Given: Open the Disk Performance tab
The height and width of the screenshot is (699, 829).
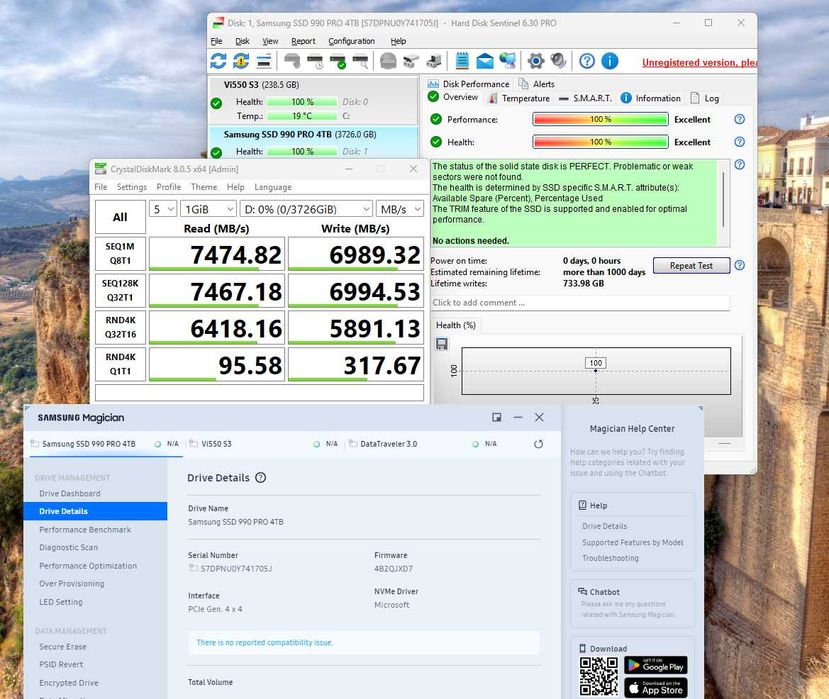Looking at the screenshot, I should pyautogui.click(x=468, y=84).
